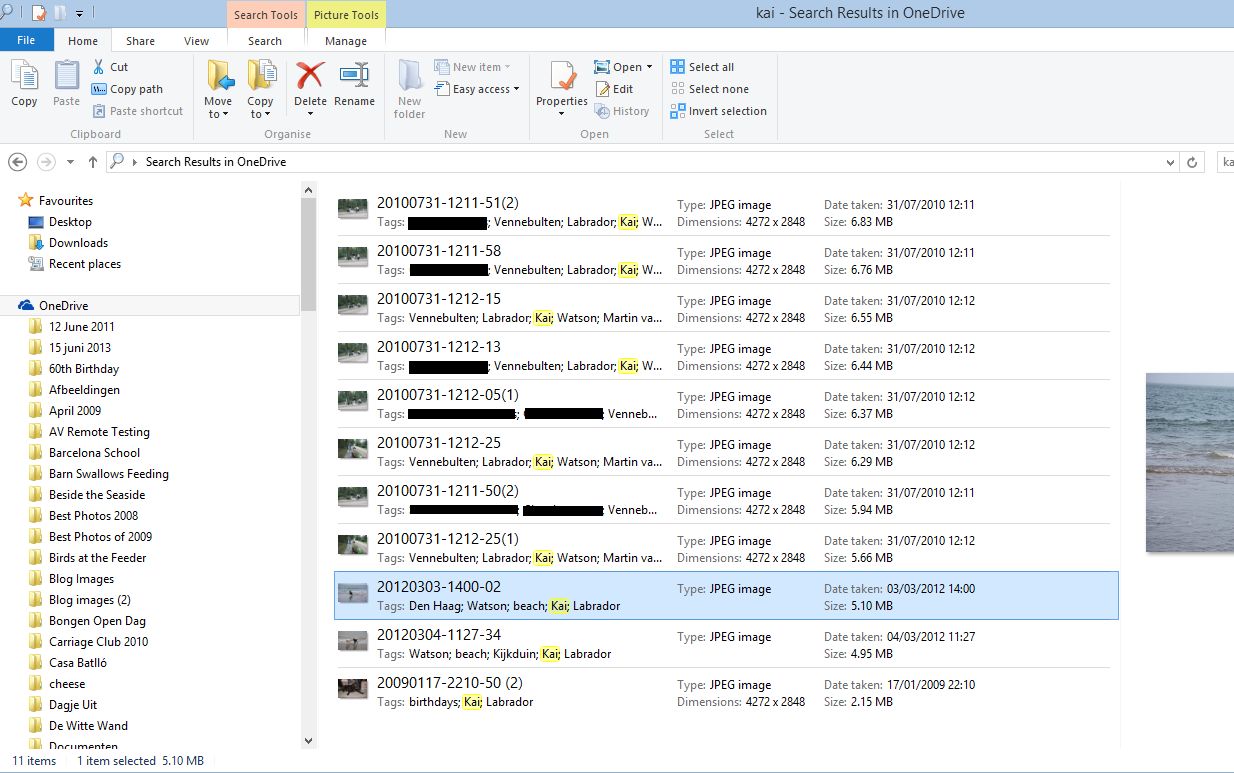Select the 20120304-1127-34 result

(726, 644)
